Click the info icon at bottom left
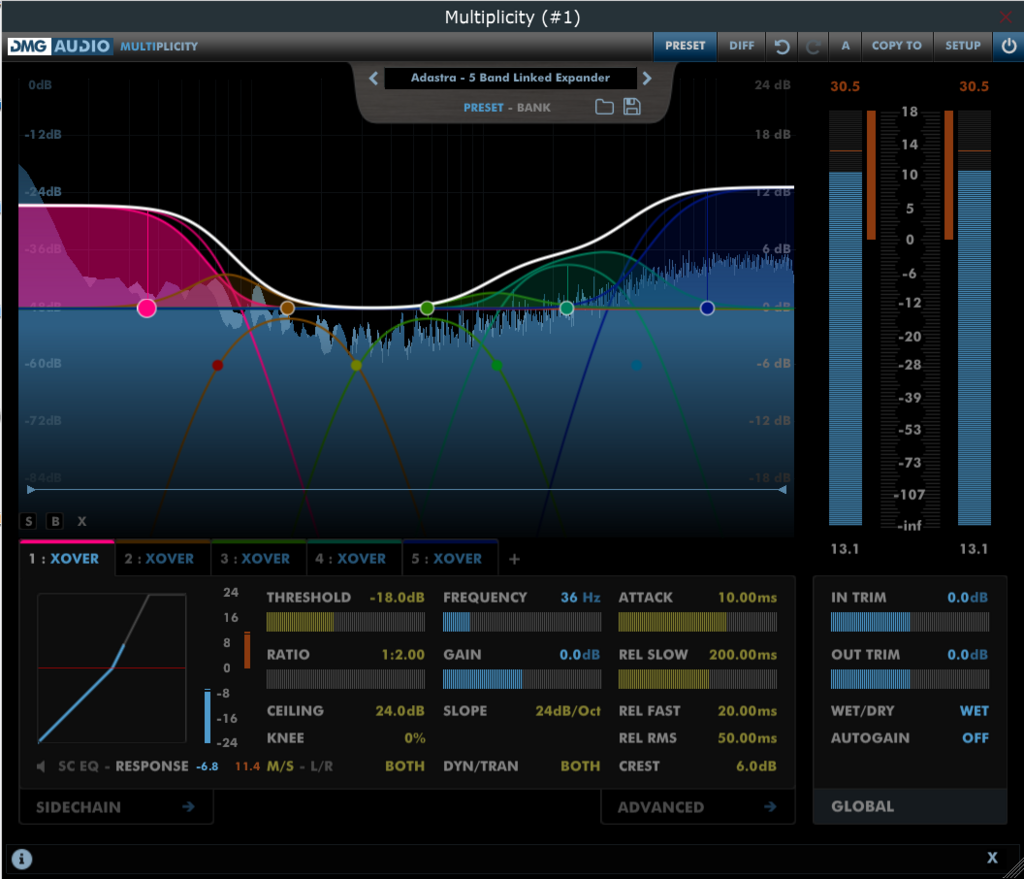 (x=22, y=859)
